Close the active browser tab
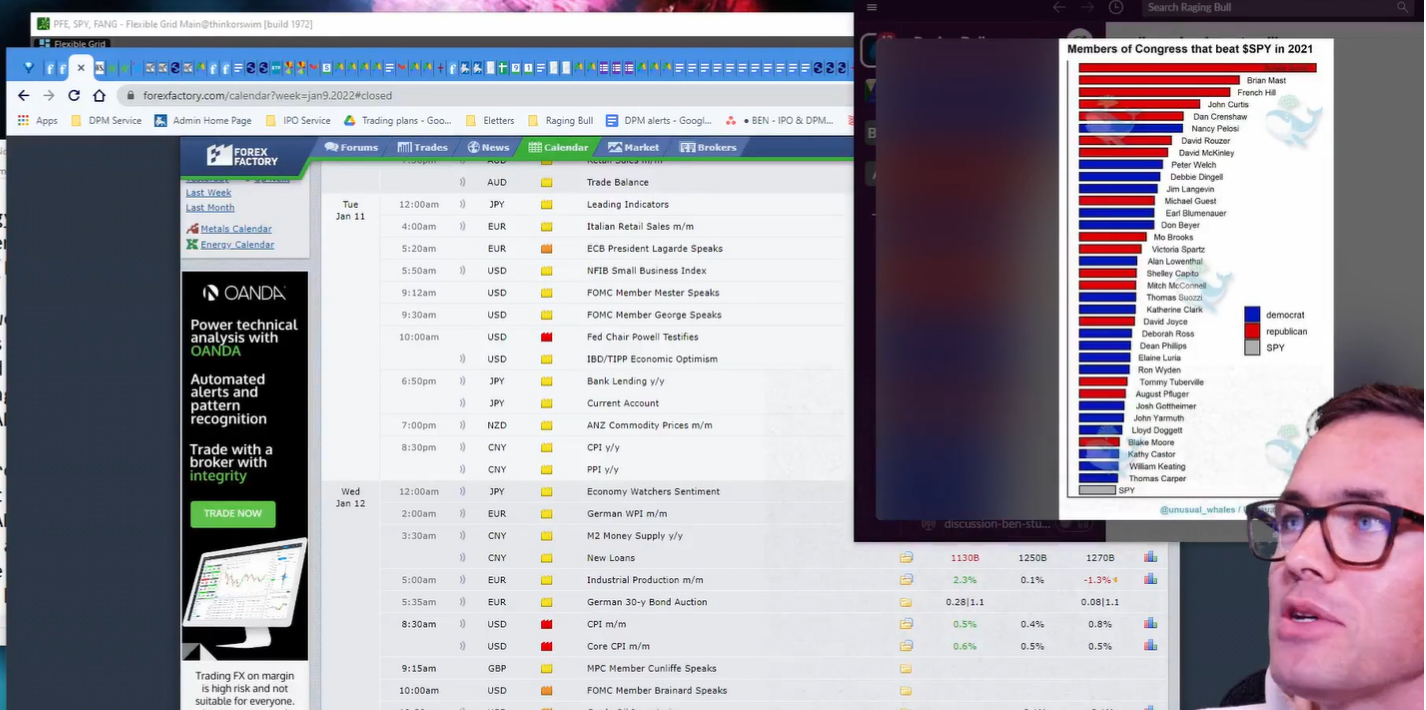The width and height of the screenshot is (1426, 710). [x=81, y=68]
